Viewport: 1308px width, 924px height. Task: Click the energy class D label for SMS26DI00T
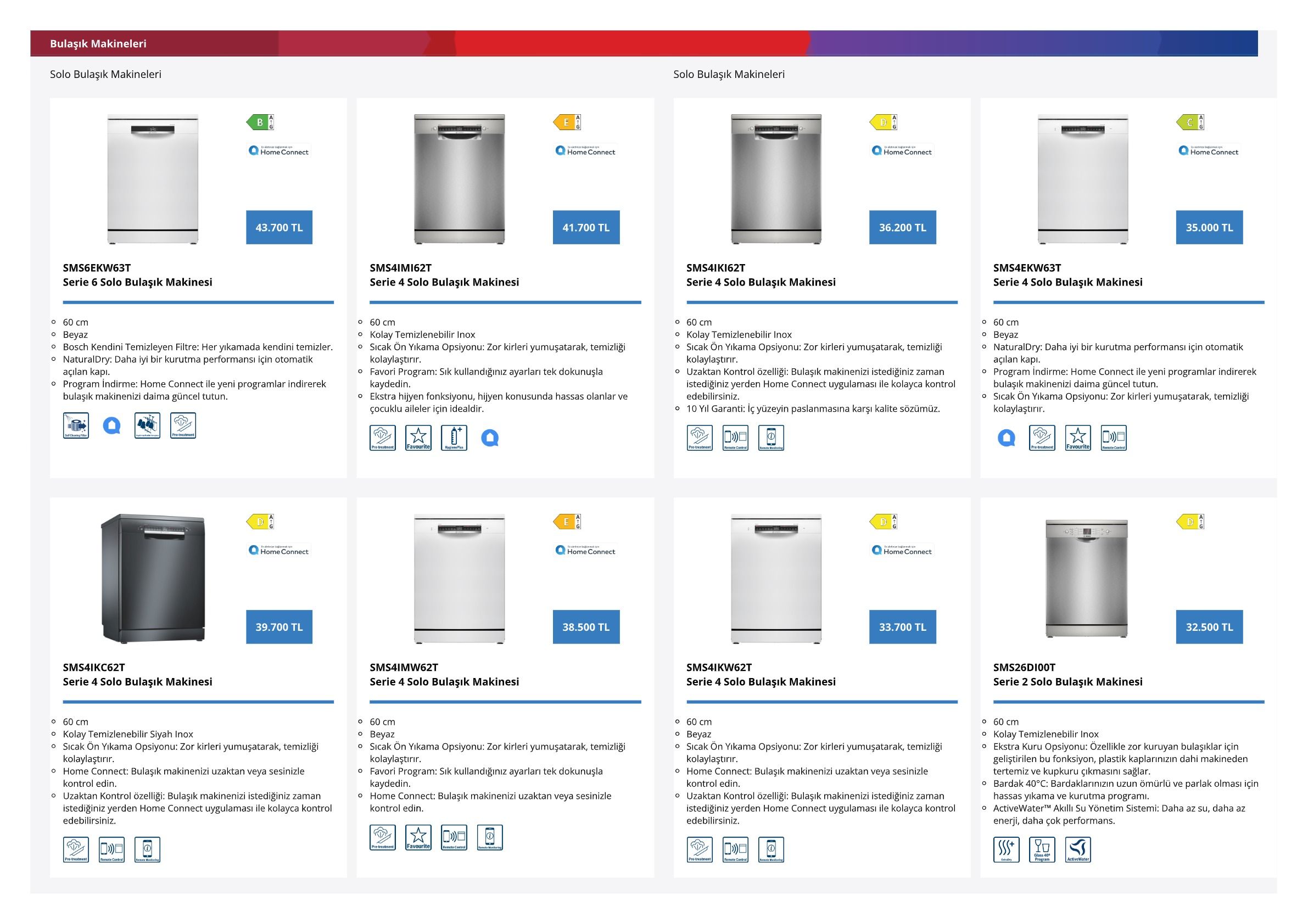[1190, 521]
